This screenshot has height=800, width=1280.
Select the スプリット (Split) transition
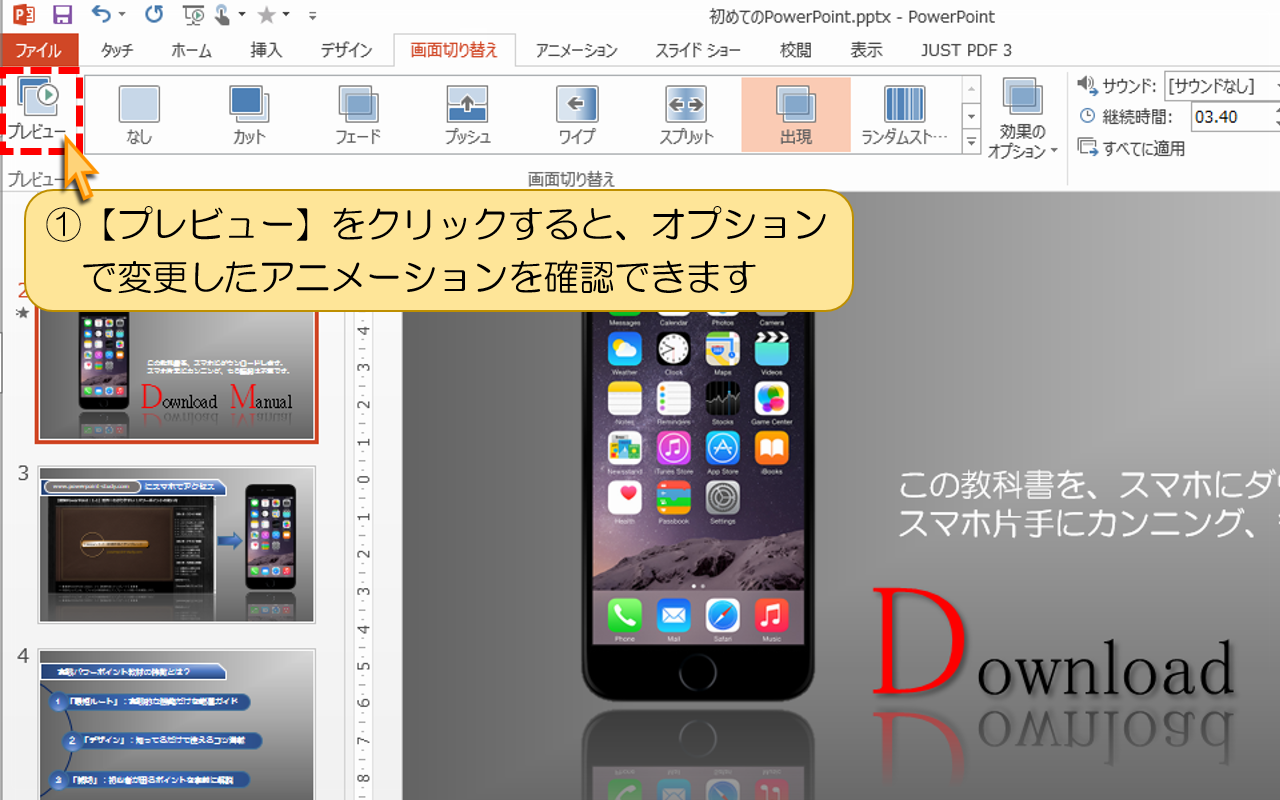[686, 115]
